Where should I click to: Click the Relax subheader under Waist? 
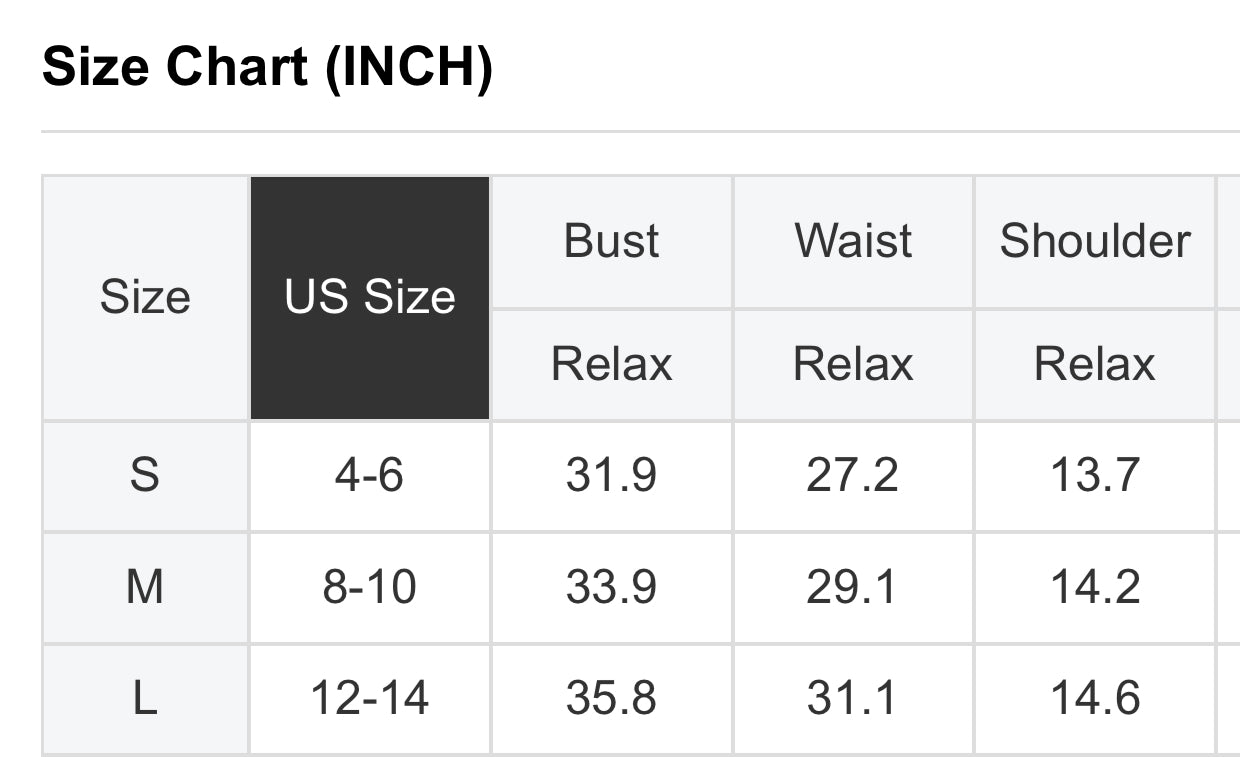(853, 364)
